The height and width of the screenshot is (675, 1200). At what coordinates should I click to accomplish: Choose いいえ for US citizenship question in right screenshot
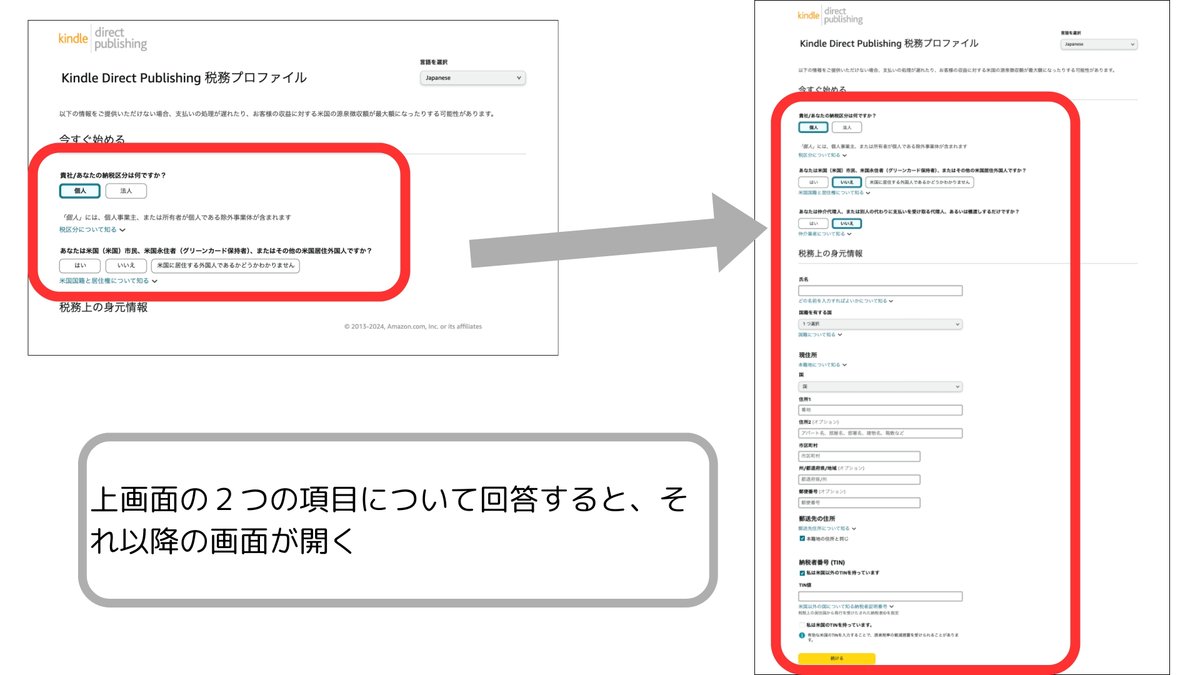pos(846,182)
